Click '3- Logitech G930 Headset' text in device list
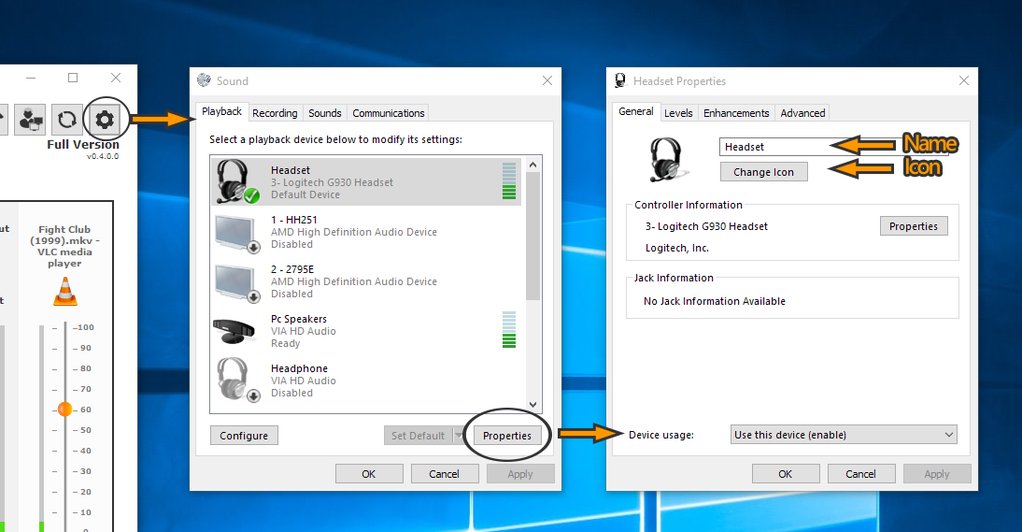The height and width of the screenshot is (532, 1022). tap(332, 183)
